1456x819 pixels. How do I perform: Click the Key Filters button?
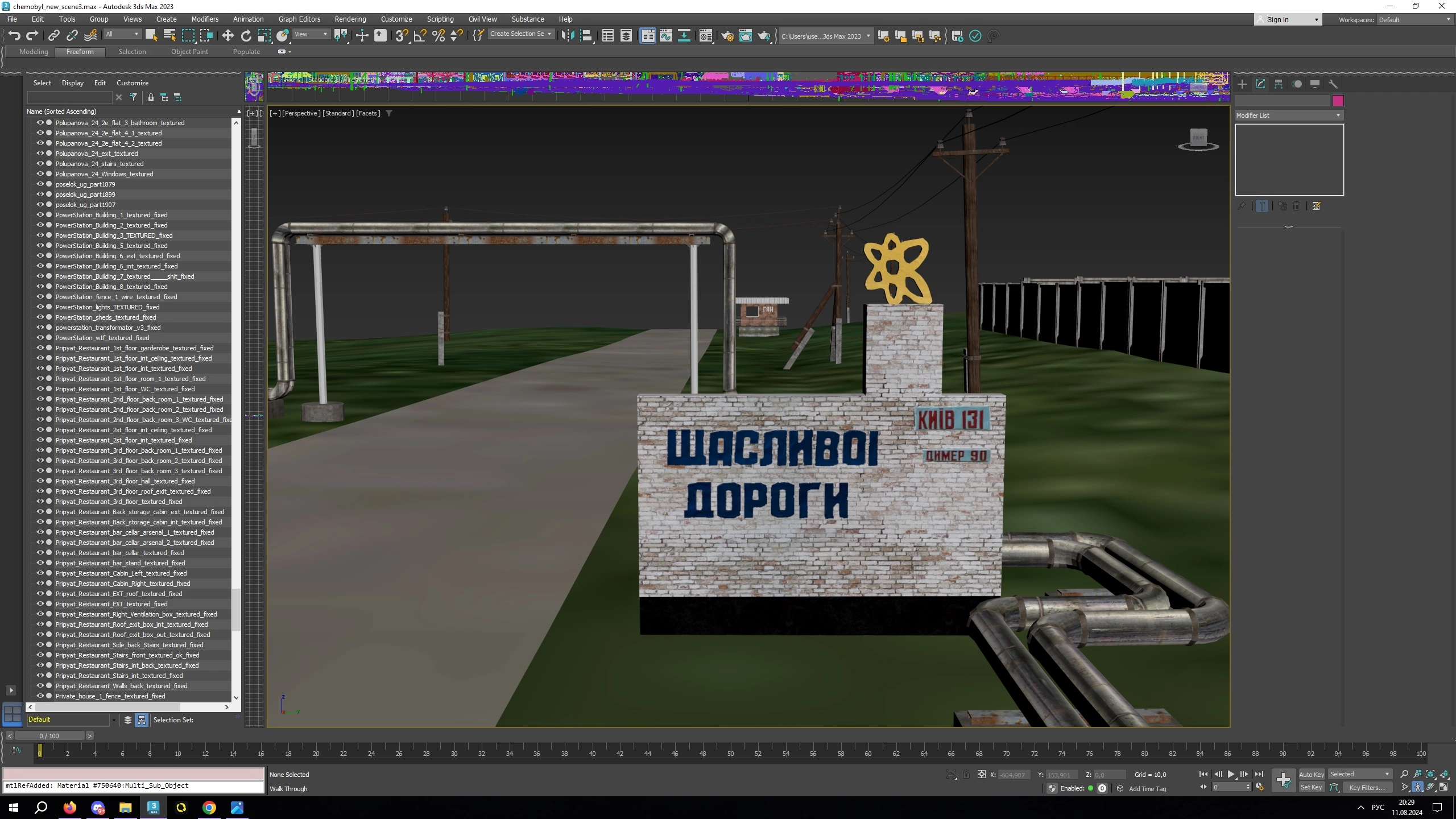pyautogui.click(x=1367, y=788)
